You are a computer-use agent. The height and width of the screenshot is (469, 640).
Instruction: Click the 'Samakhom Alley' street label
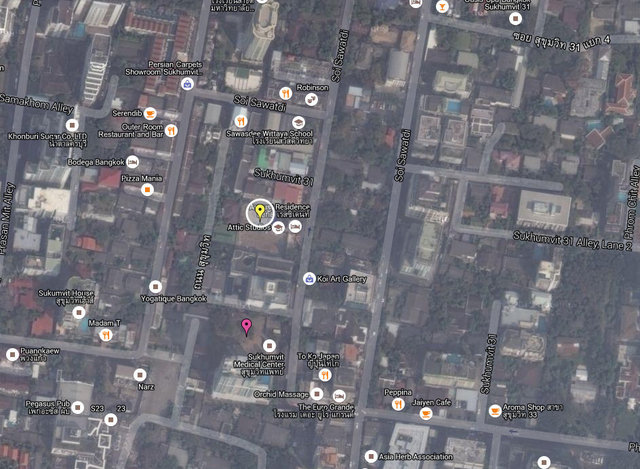(x=36, y=104)
